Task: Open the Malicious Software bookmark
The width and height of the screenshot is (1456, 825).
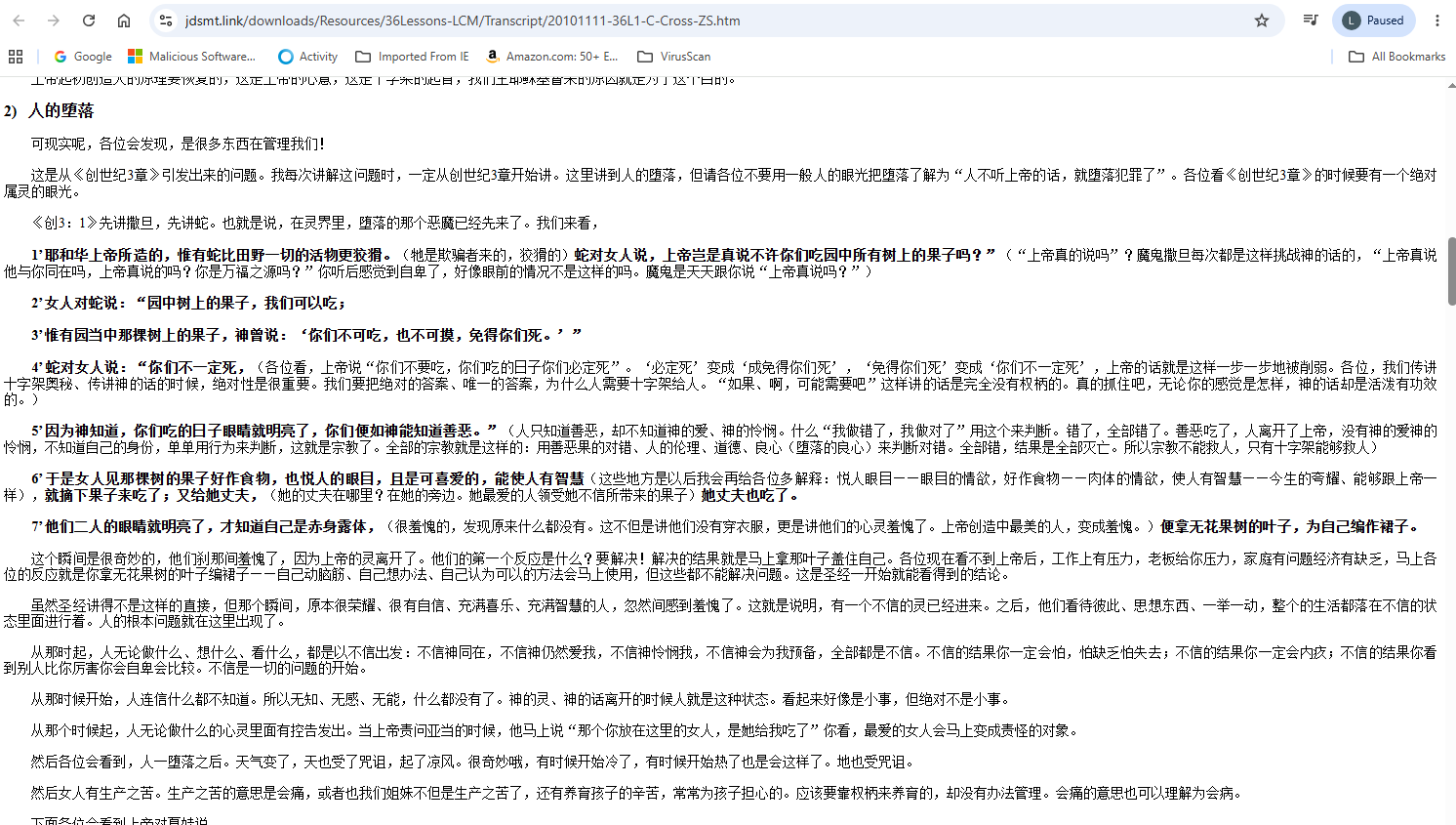Action: [x=192, y=57]
